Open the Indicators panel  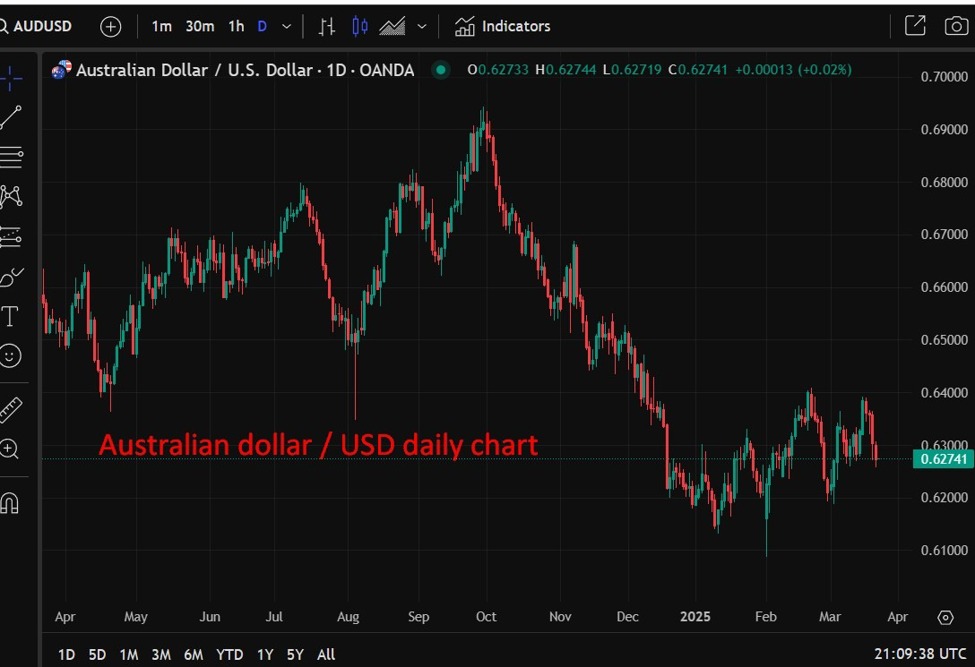[503, 27]
